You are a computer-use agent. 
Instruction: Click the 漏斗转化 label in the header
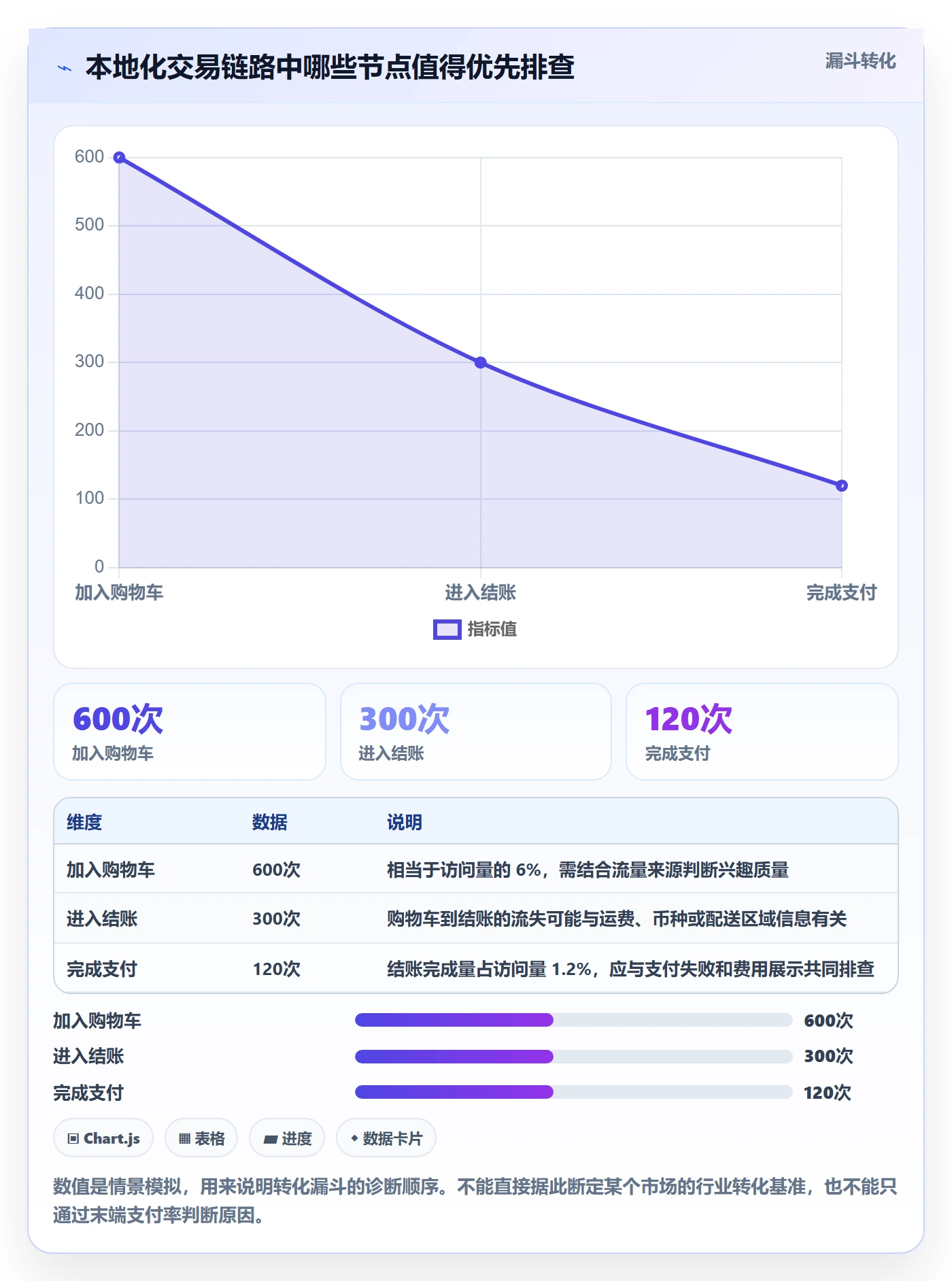[860, 61]
